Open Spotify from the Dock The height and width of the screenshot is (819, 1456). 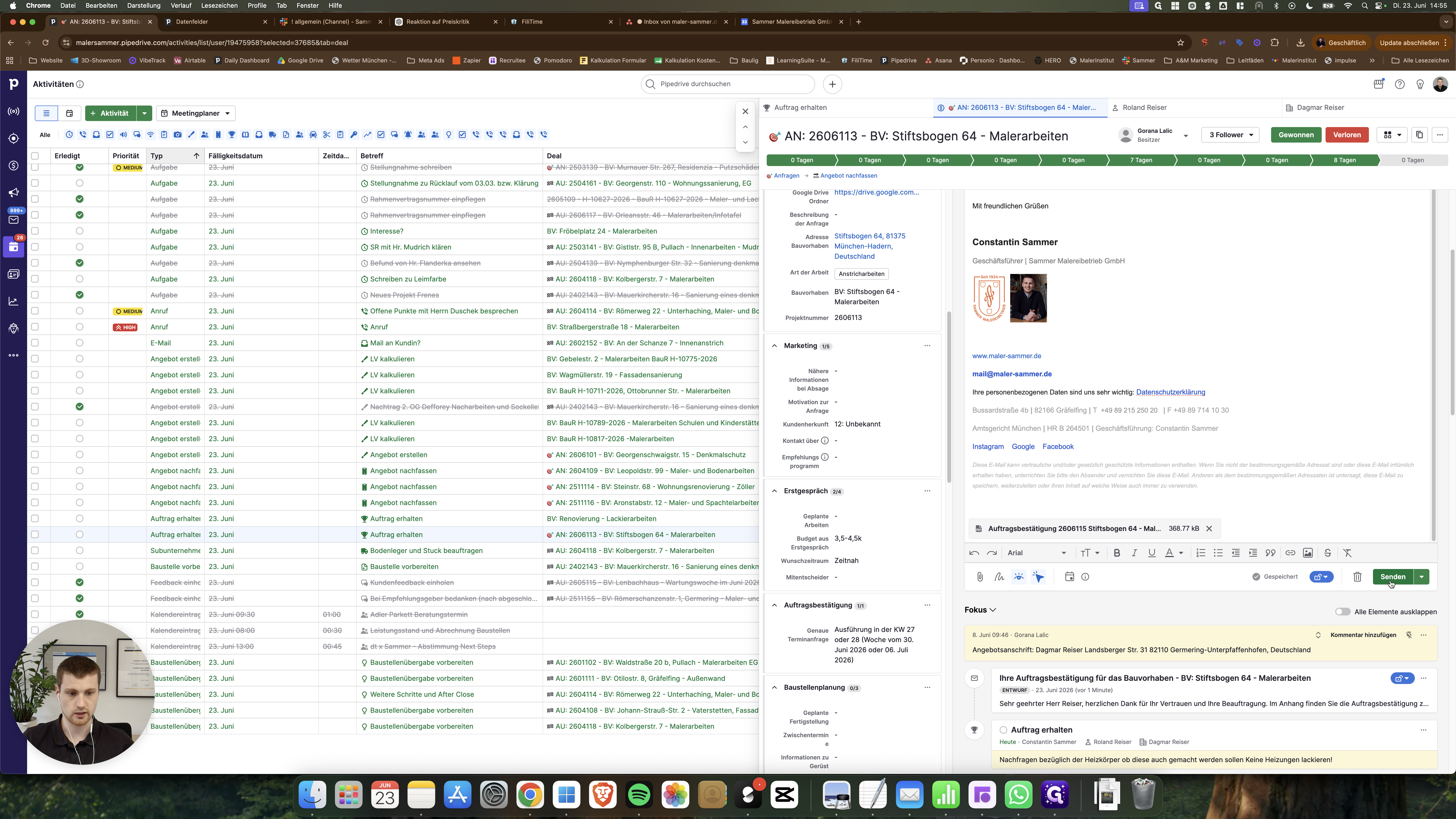[x=639, y=795]
